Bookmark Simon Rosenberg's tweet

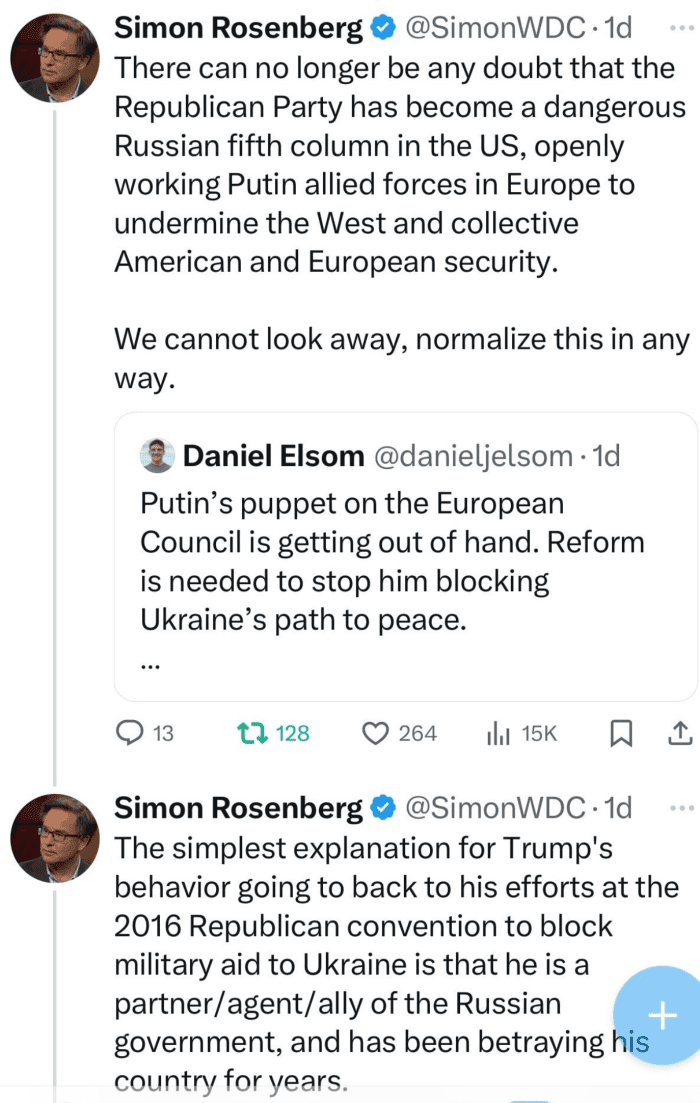[x=622, y=733]
